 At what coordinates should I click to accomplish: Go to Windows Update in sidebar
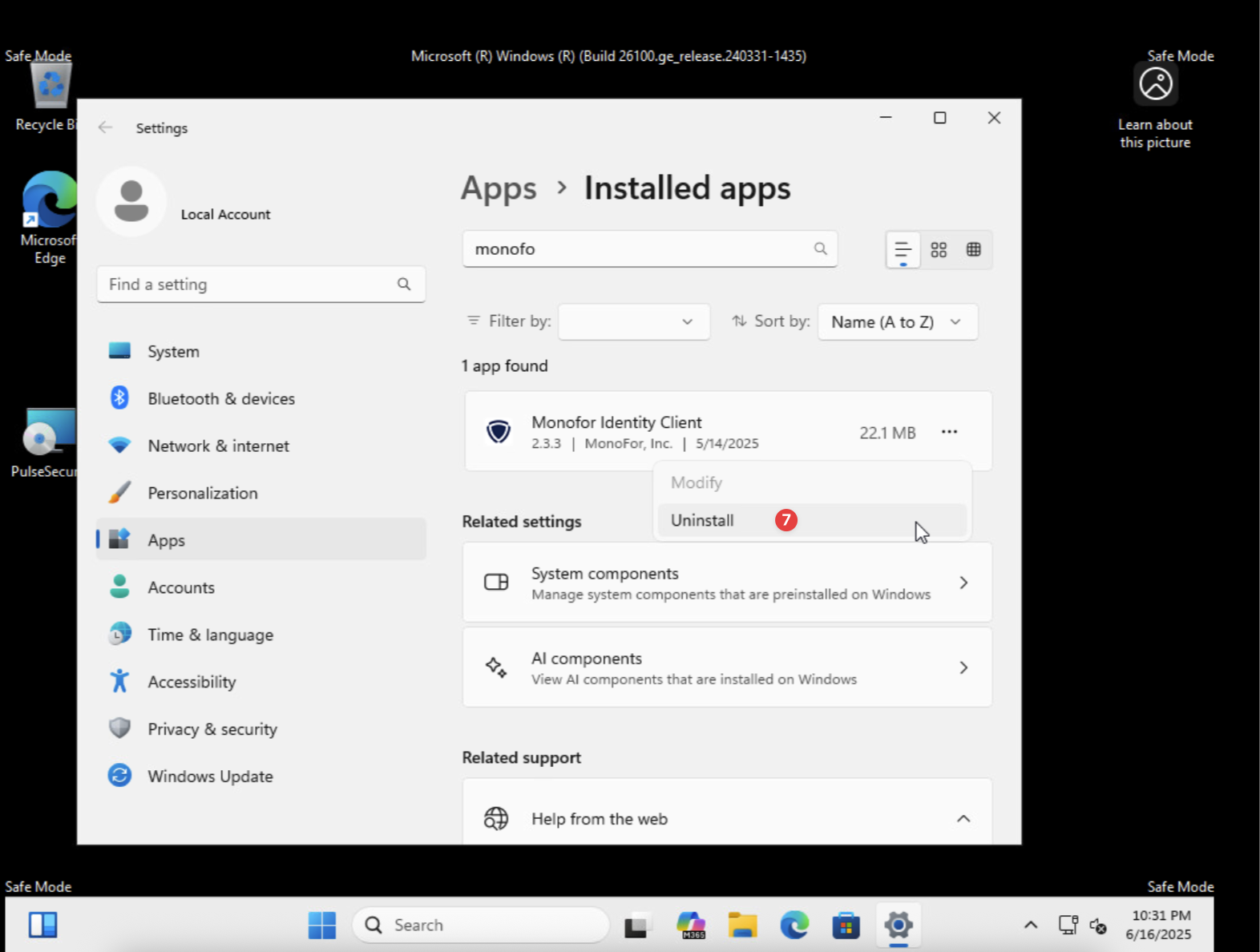[210, 777]
